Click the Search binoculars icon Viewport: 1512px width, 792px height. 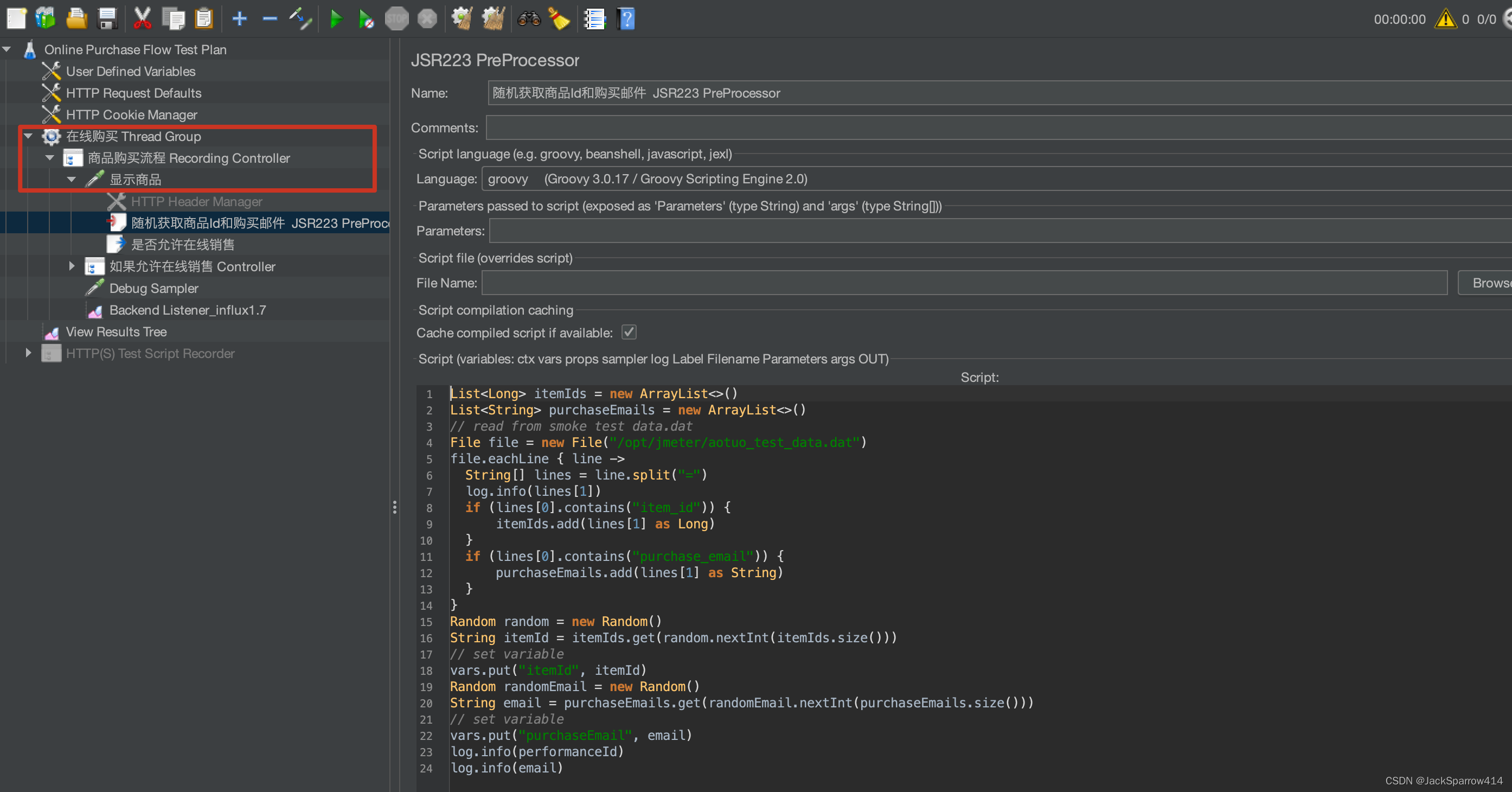(x=529, y=19)
